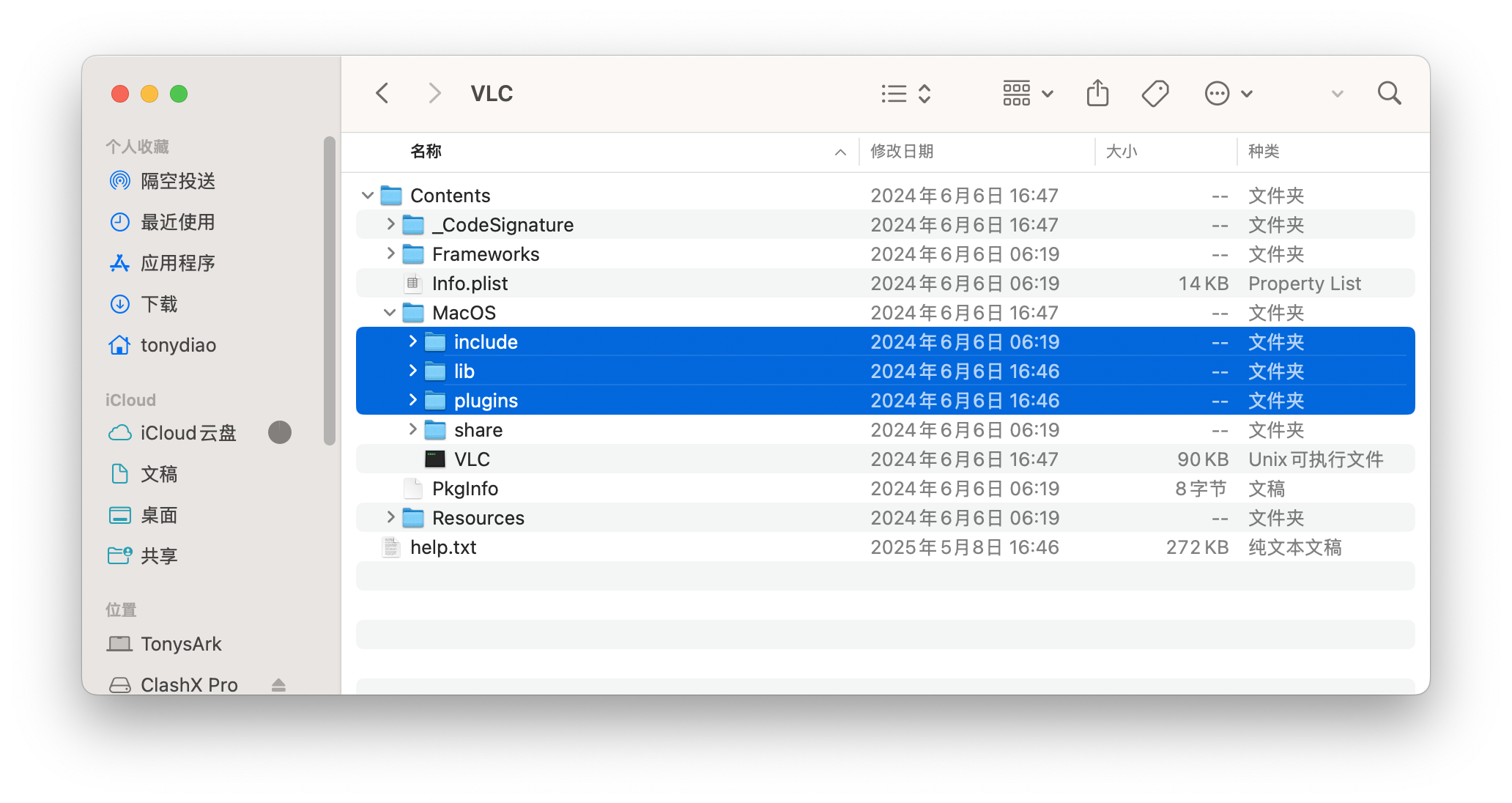Click the iCloud 云盘 storage progress indicator
Screen dimensions: 1512x803
click(280, 433)
